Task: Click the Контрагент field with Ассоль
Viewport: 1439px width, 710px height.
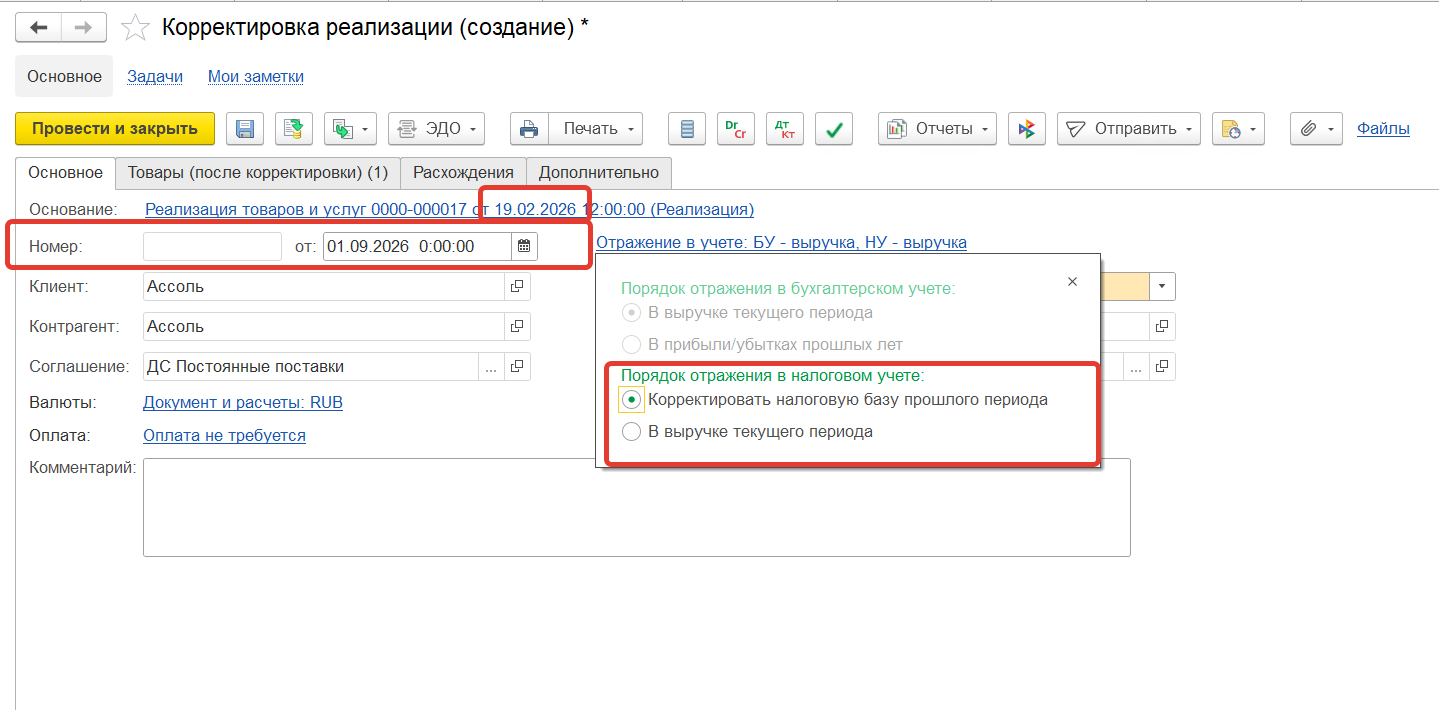Action: (323, 327)
